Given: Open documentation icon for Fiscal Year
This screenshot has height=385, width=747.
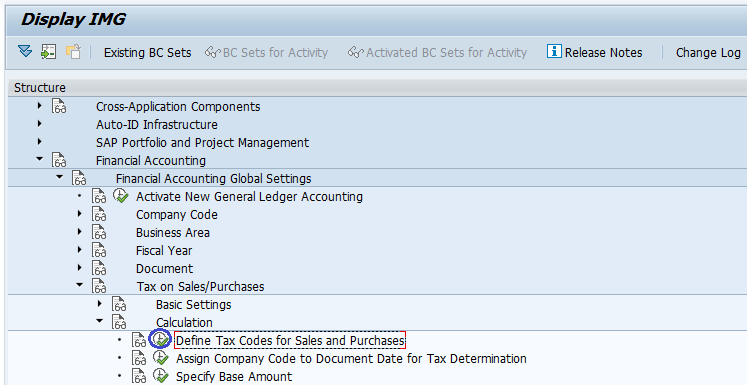Looking at the screenshot, I should pyautogui.click(x=99, y=251).
